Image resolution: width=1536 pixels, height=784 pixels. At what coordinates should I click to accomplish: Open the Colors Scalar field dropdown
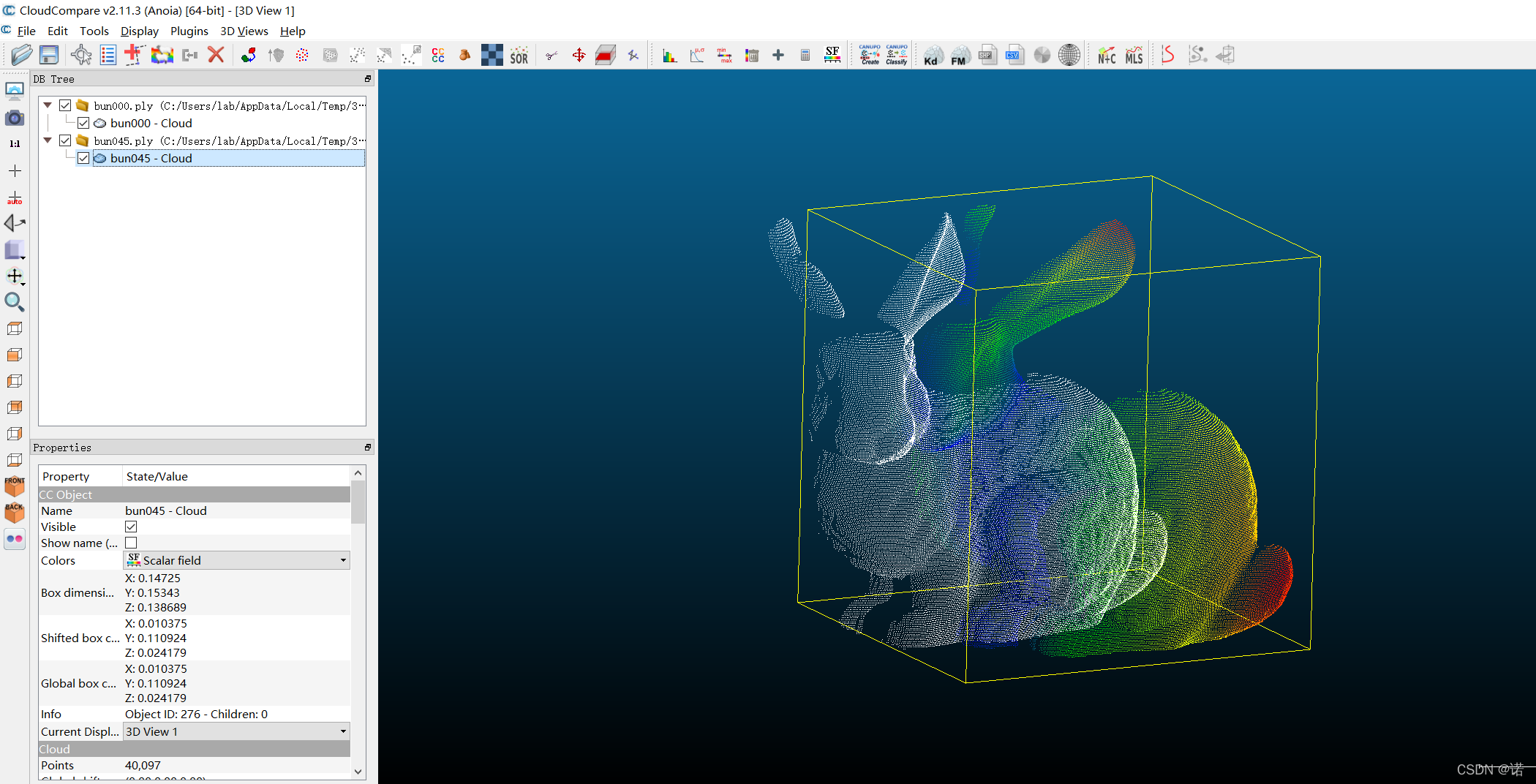click(x=237, y=560)
